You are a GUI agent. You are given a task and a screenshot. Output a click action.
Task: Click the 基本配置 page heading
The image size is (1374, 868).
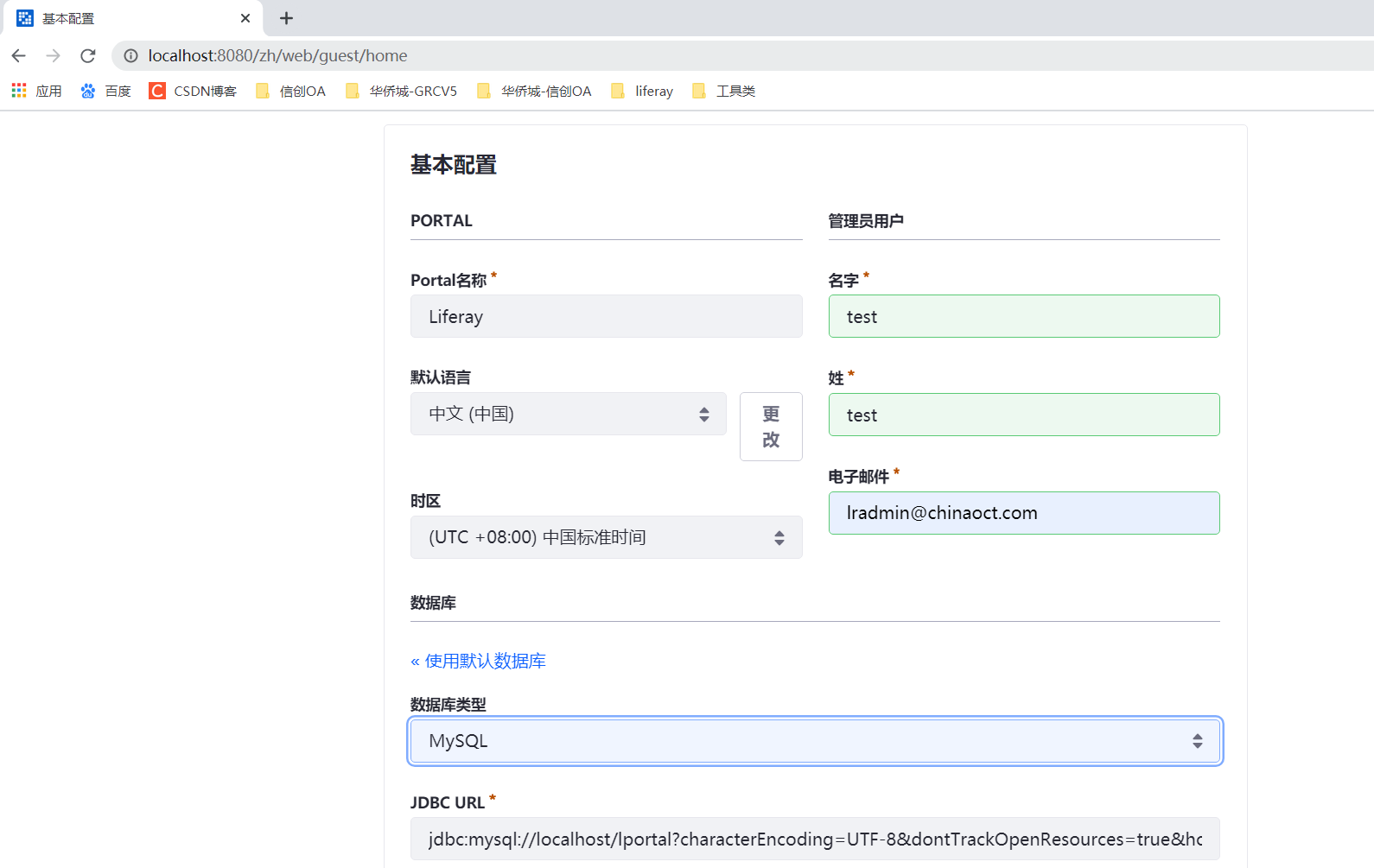[x=454, y=165]
